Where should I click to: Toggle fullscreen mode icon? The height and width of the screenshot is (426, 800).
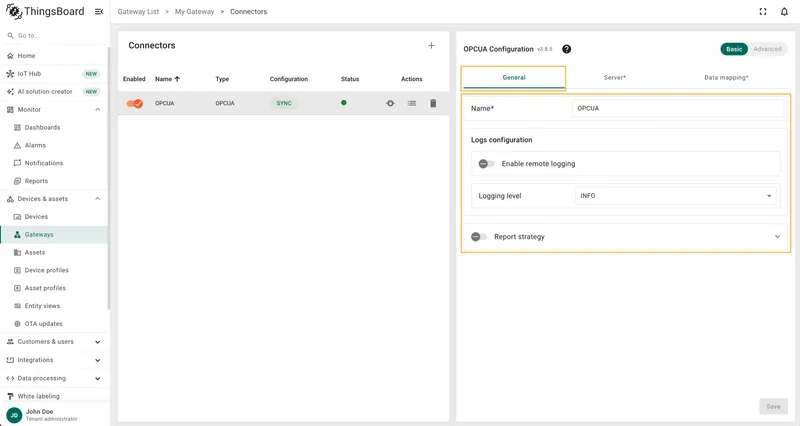pyautogui.click(x=763, y=12)
